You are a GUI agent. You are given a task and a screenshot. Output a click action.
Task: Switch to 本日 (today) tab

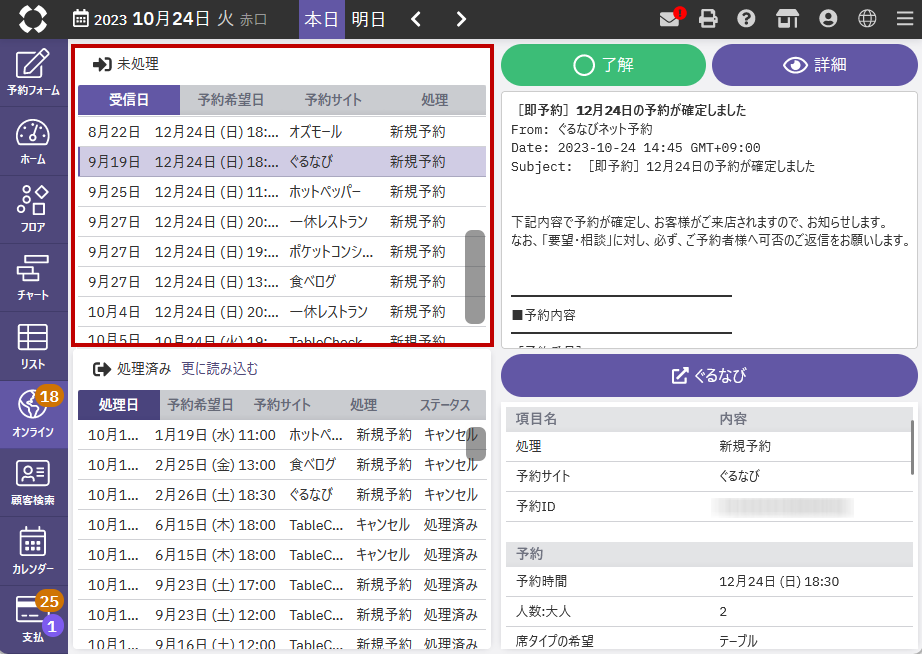[x=321, y=19]
